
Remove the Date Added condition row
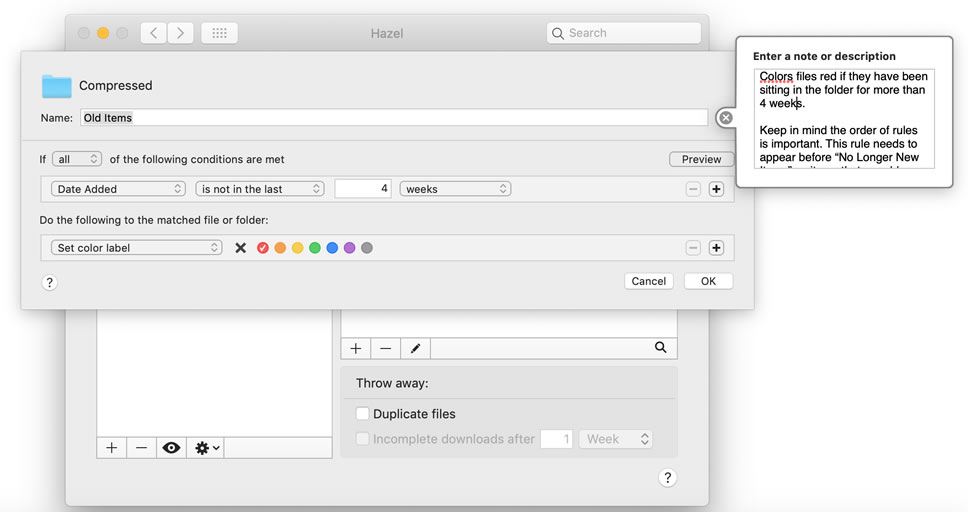tap(693, 189)
